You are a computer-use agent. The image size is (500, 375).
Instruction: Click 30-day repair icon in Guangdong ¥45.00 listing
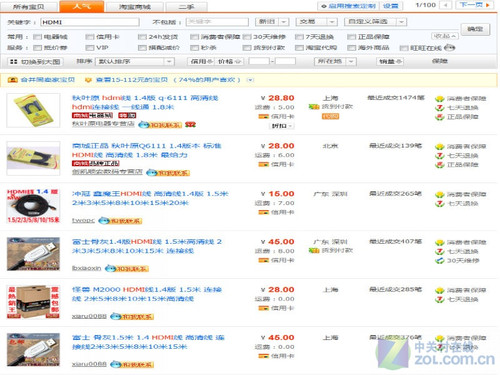tap(440, 261)
